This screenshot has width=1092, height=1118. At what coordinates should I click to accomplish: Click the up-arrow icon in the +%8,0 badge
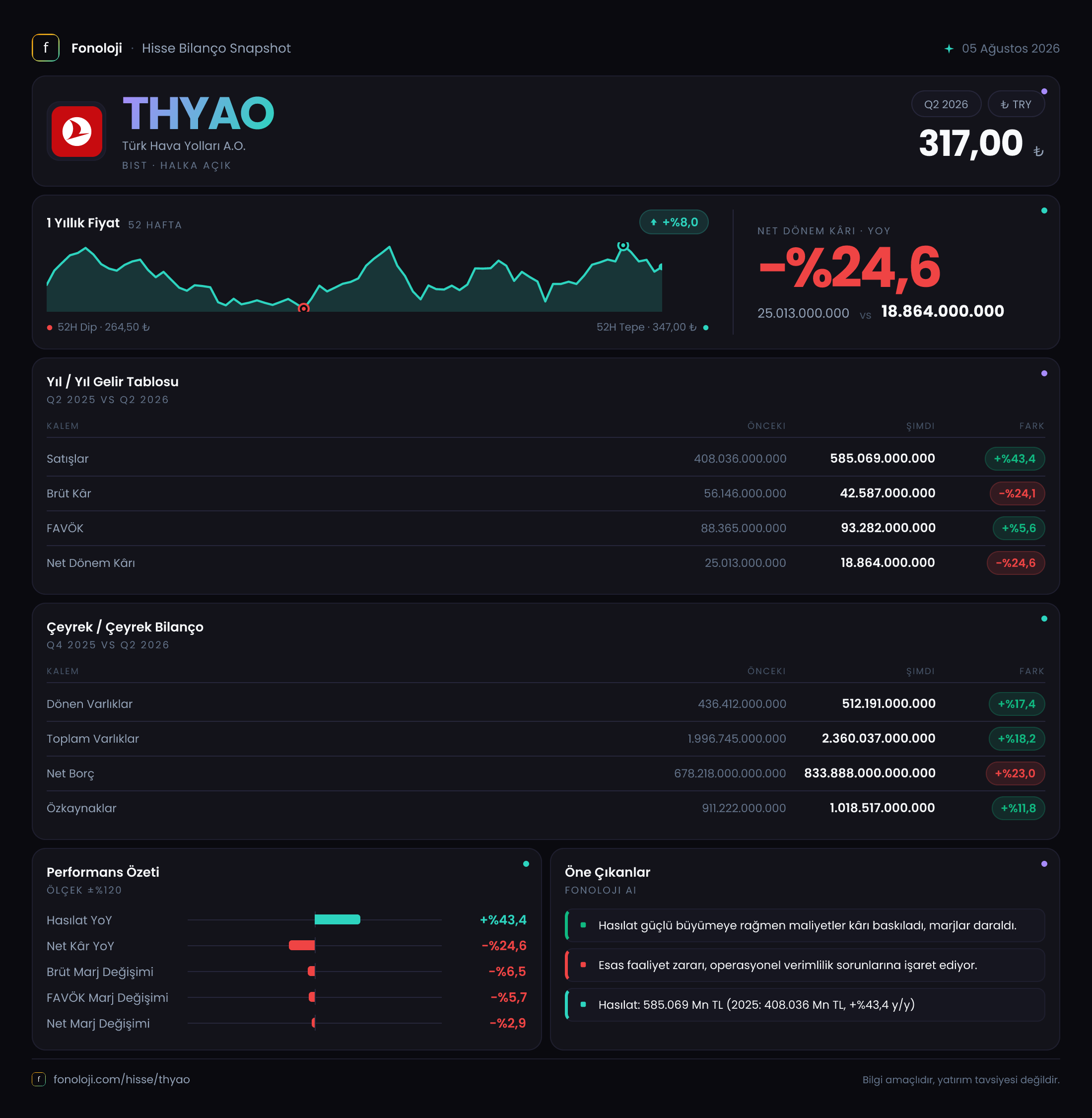pyautogui.click(x=653, y=222)
